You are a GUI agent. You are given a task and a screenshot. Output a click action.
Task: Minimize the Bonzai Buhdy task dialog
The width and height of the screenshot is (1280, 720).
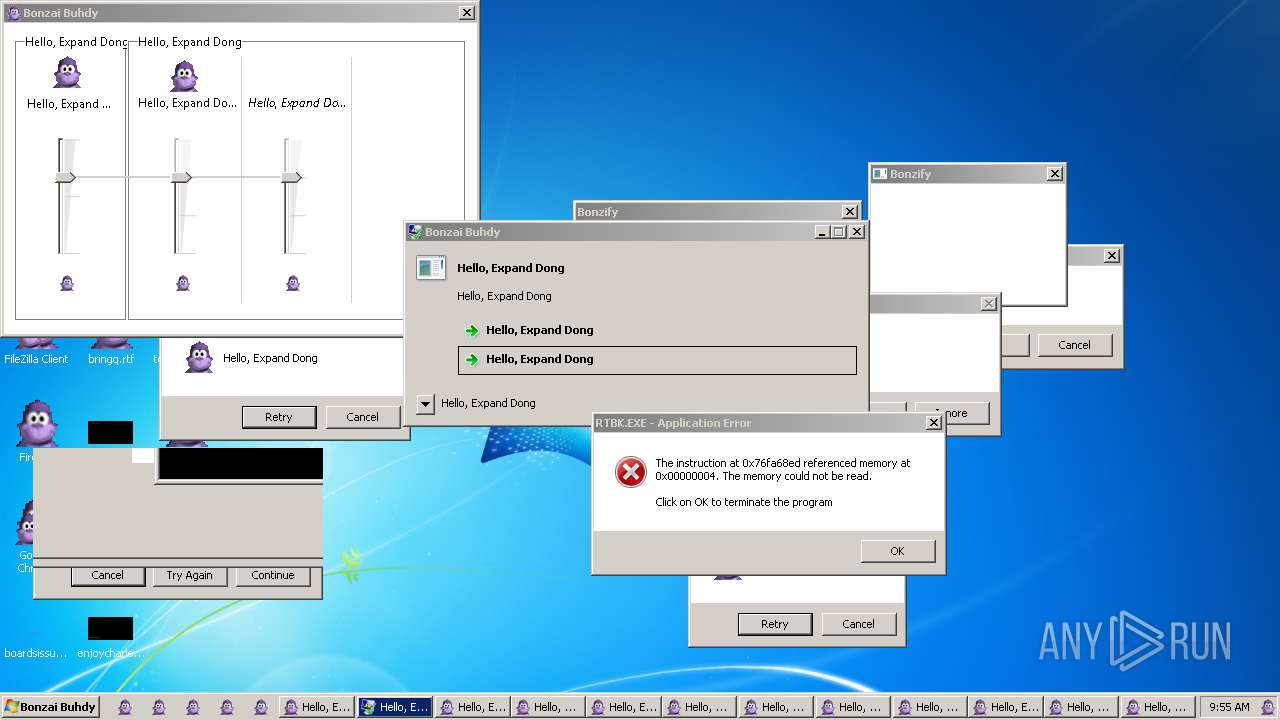tap(822, 232)
